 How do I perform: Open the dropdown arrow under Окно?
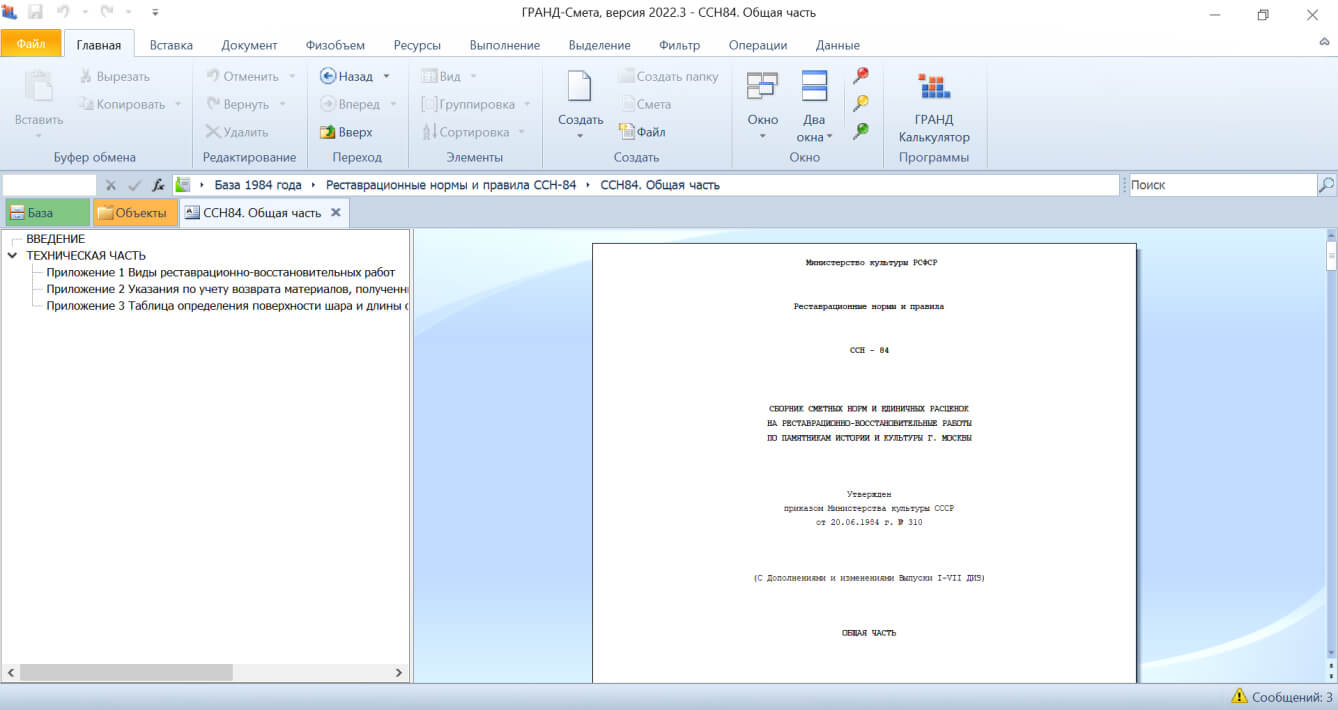click(x=762, y=136)
